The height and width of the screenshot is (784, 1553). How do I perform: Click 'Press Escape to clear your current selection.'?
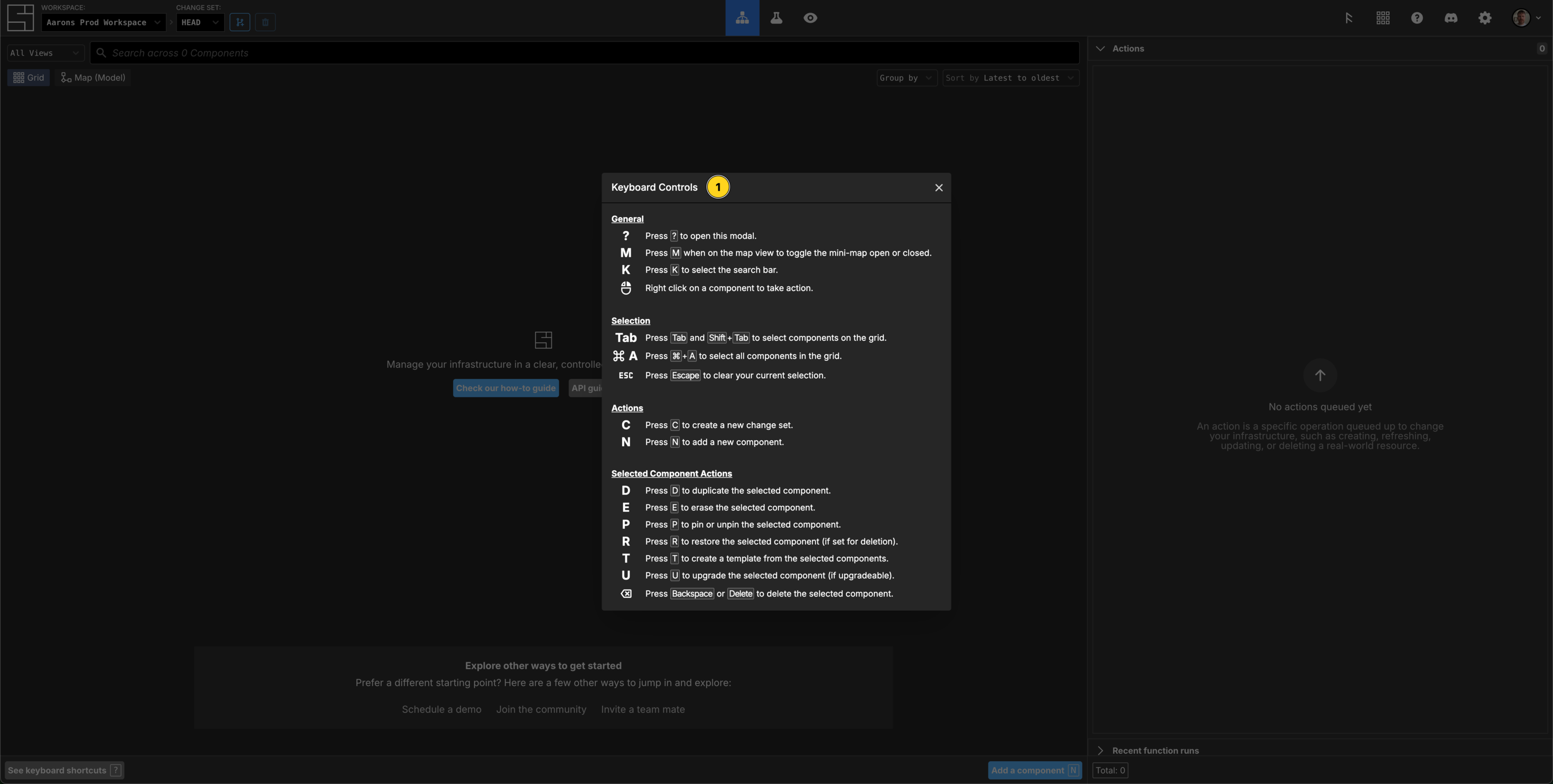(735, 376)
